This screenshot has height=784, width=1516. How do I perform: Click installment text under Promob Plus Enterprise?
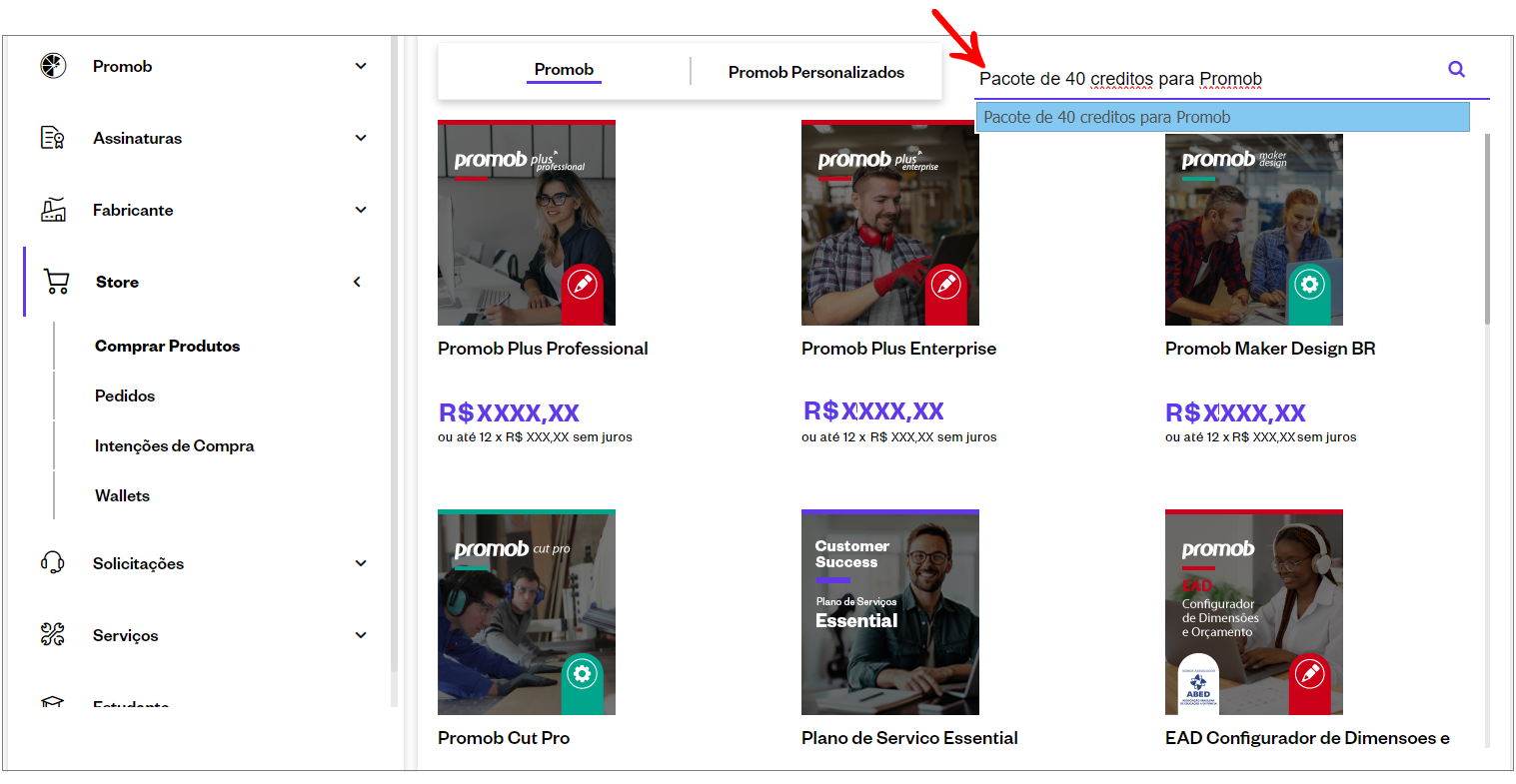[x=899, y=437]
